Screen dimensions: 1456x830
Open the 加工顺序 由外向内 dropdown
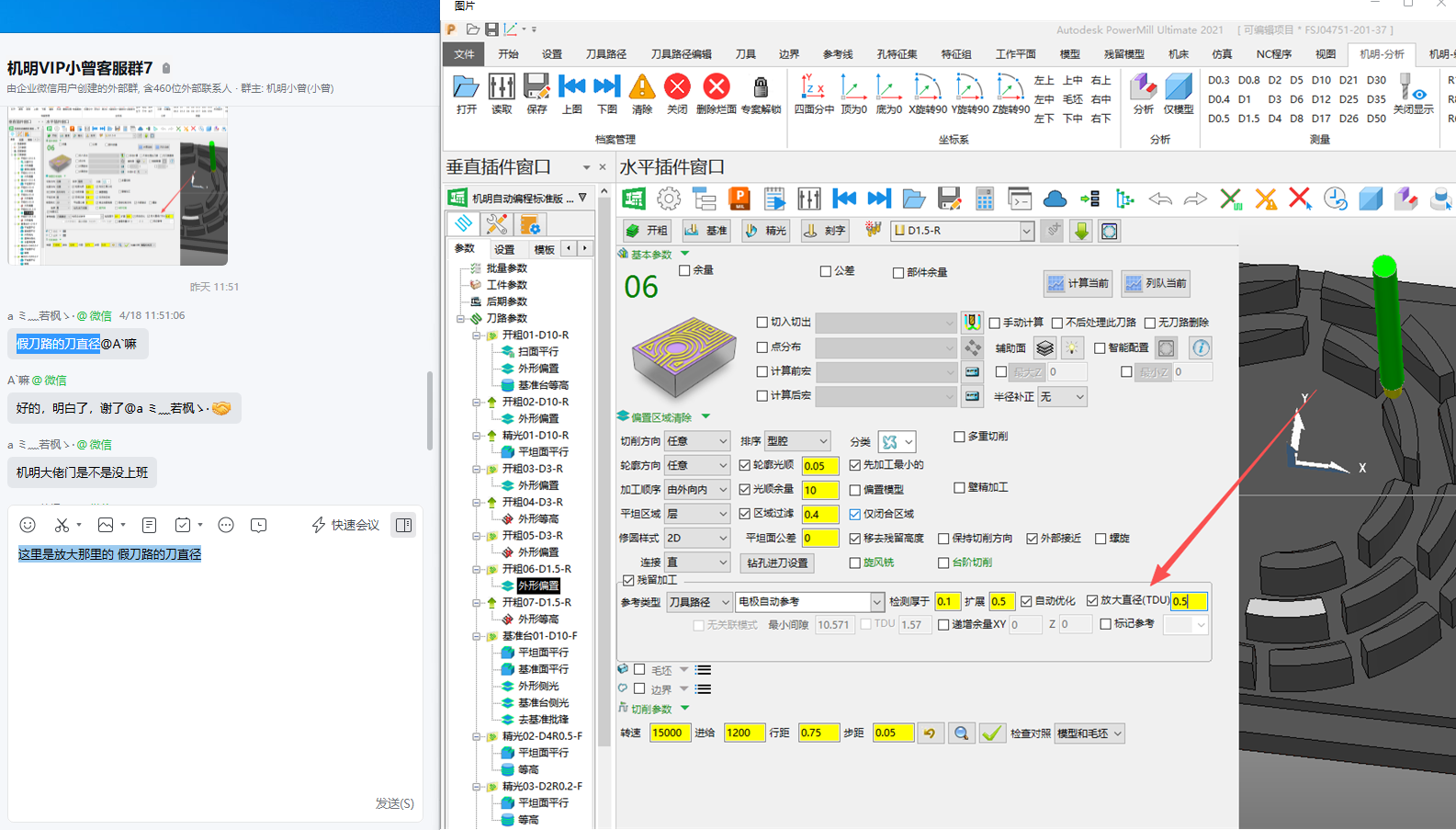click(697, 490)
